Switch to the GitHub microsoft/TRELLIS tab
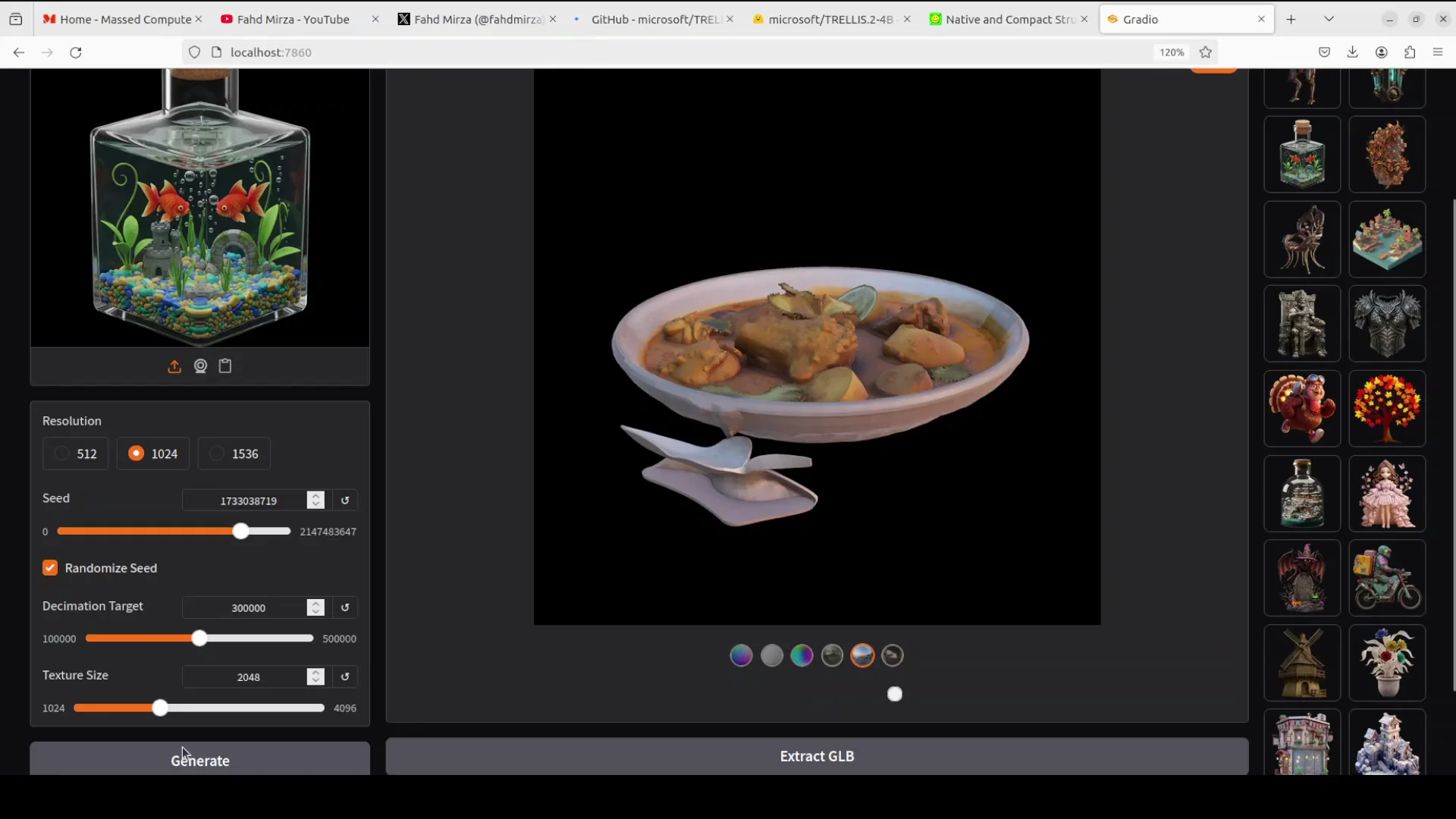Screen dimensions: 1456x819 pos(654,19)
